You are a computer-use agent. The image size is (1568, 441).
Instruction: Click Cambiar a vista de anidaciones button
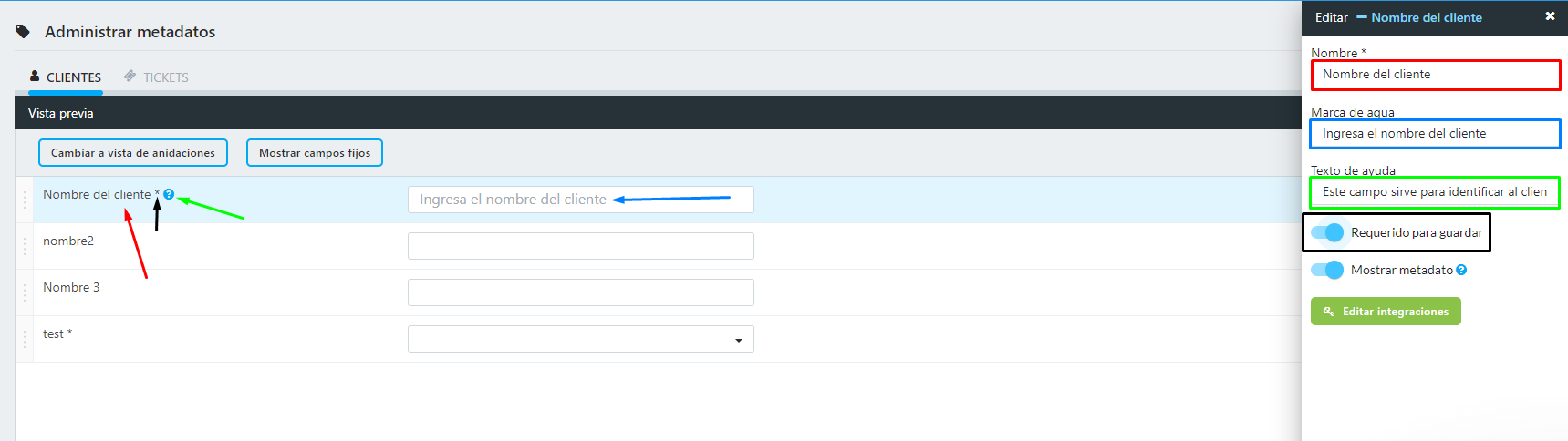coord(133,153)
